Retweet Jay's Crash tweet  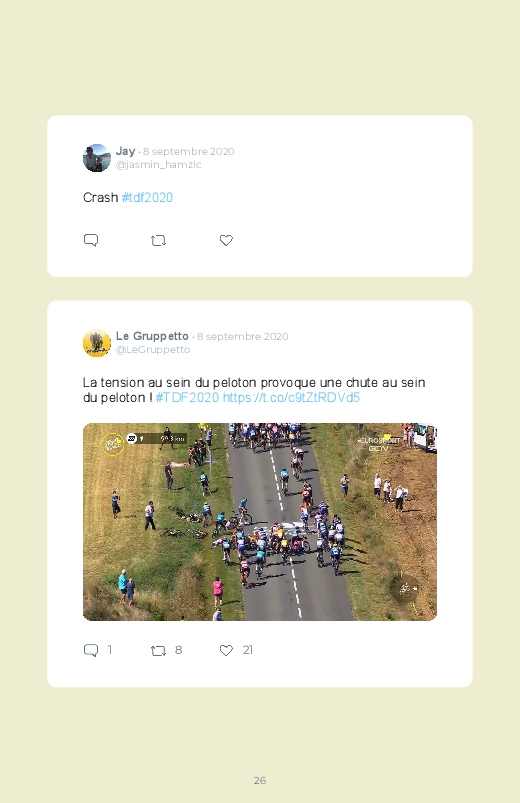[x=158, y=240]
